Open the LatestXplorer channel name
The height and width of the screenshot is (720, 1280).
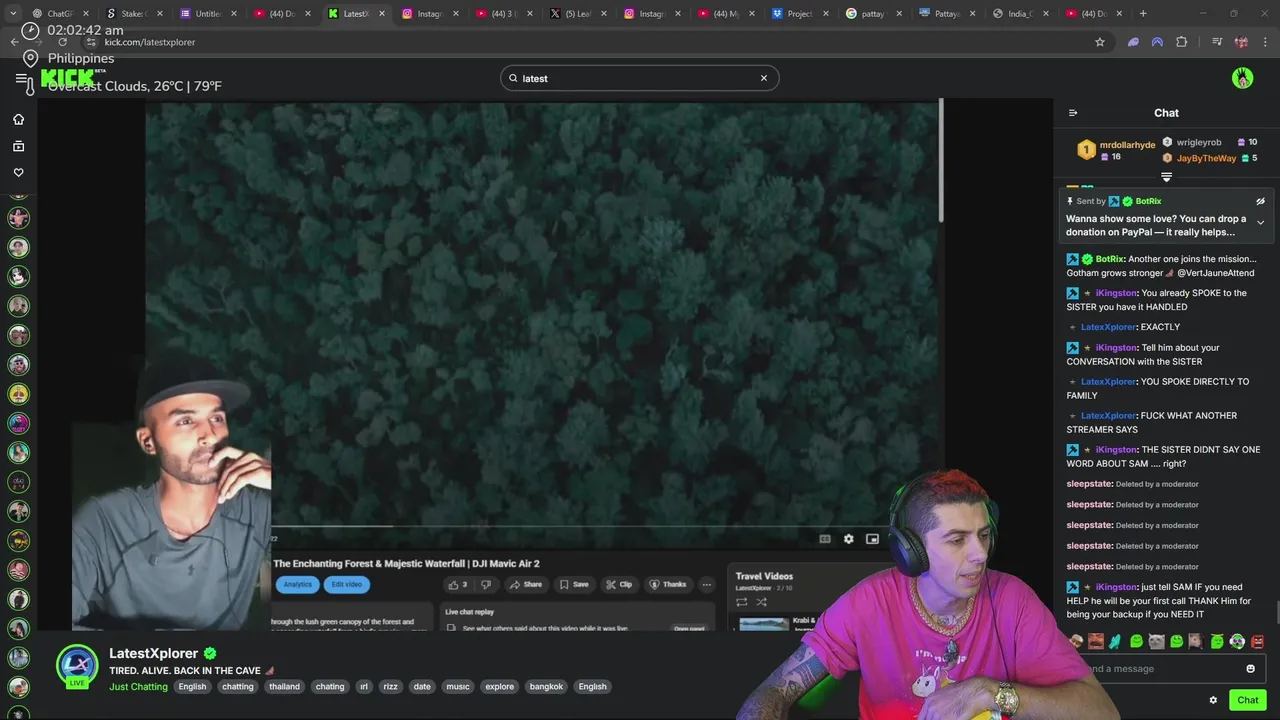153,653
